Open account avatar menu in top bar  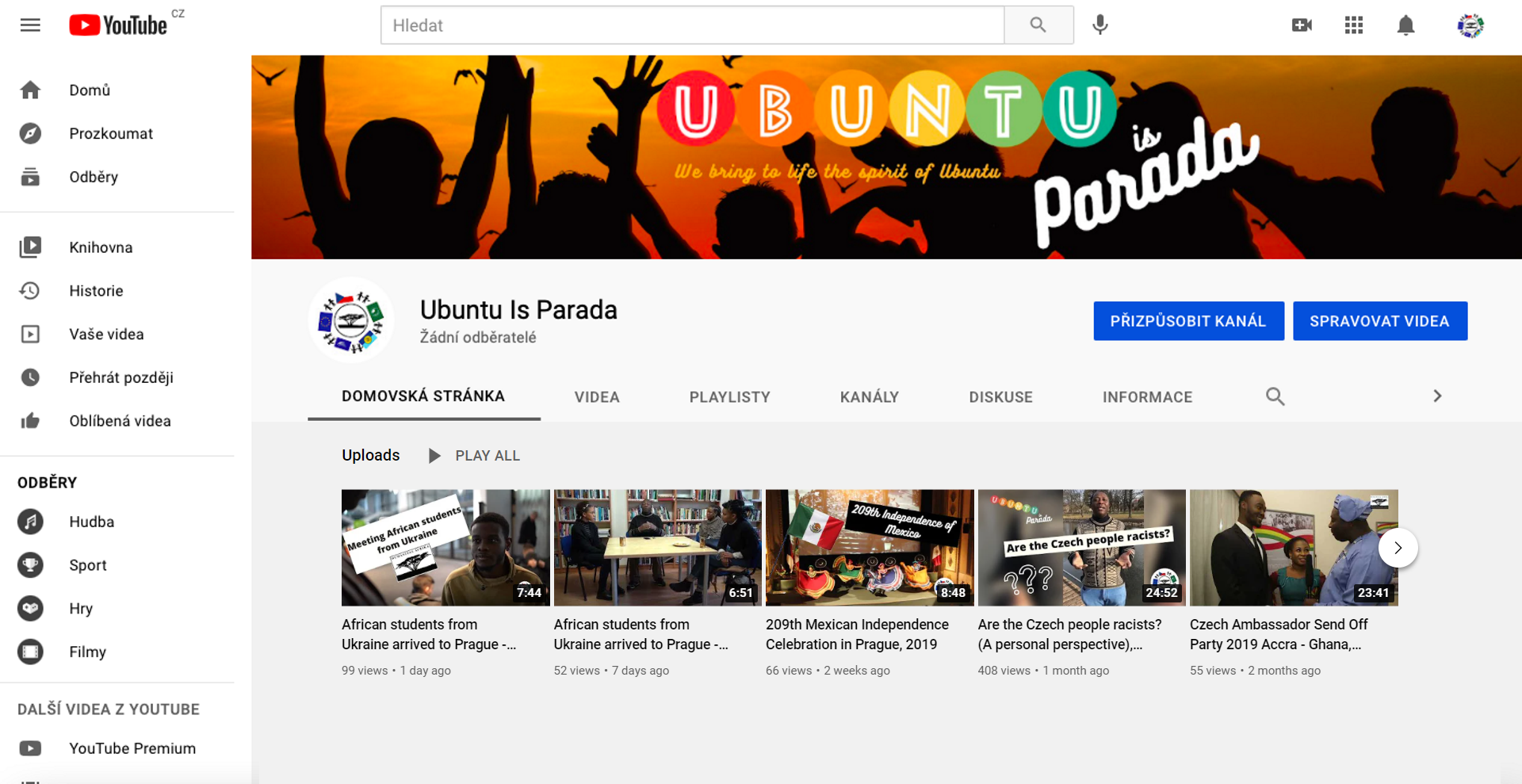(x=1470, y=25)
